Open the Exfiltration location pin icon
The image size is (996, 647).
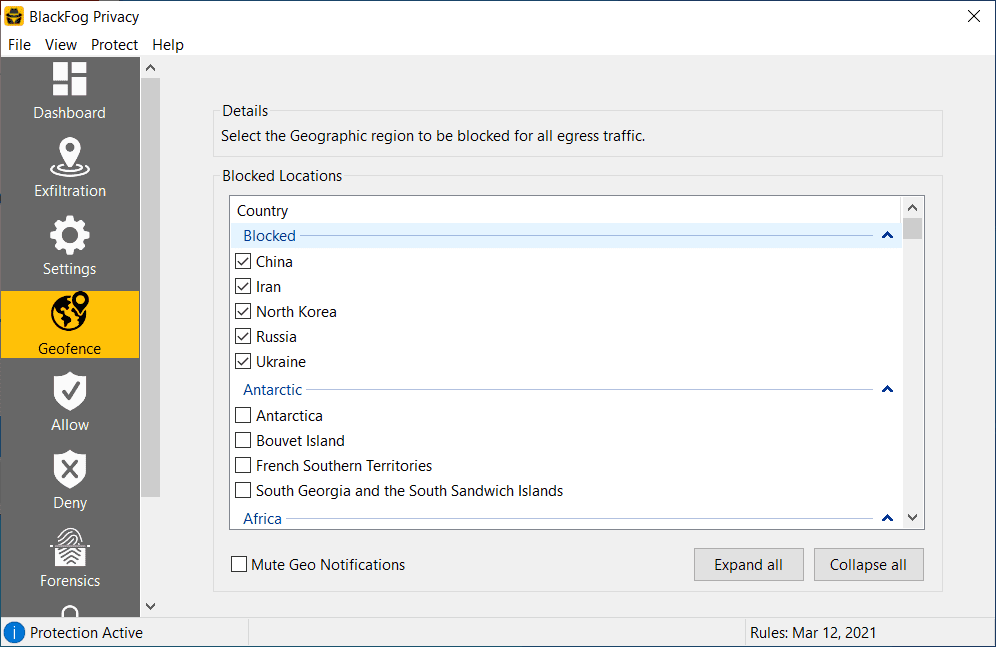point(70,157)
